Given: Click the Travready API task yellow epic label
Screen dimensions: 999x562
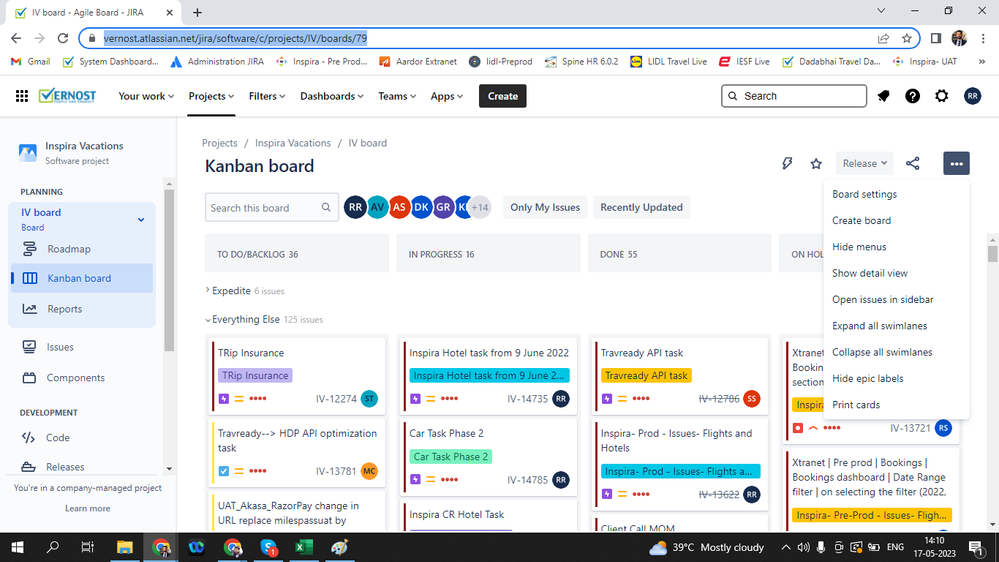Looking at the screenshot, I should click(646, 375).
